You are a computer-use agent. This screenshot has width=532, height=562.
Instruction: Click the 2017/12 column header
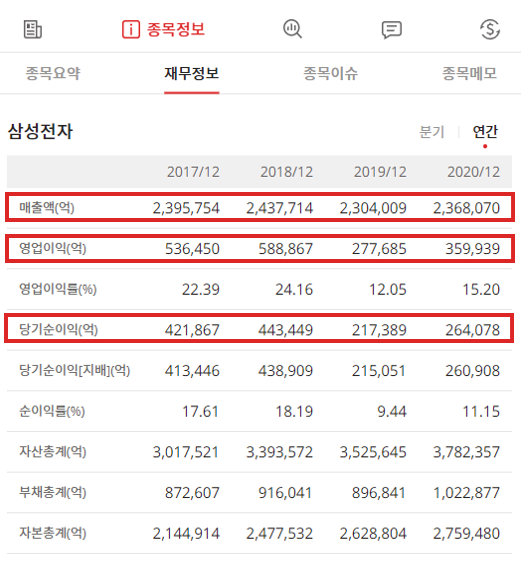coord(193,172)
